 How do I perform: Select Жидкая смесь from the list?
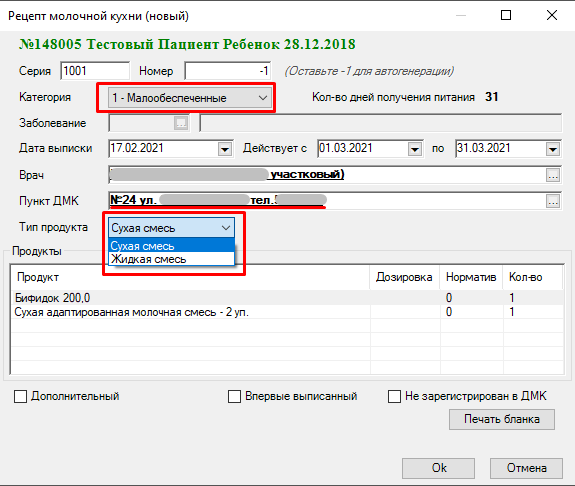pyautogui.click(x=171, y=259)
